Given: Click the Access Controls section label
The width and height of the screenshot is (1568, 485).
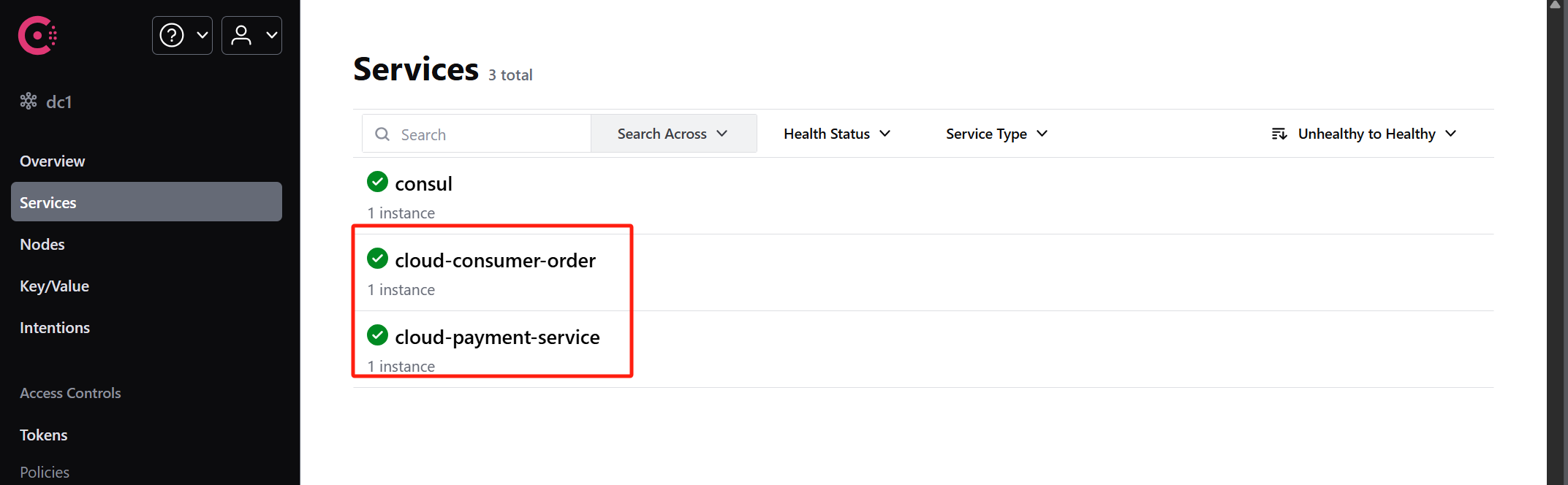Looking at the screenshot, I should pyautogui.click(x=70, y=393).
